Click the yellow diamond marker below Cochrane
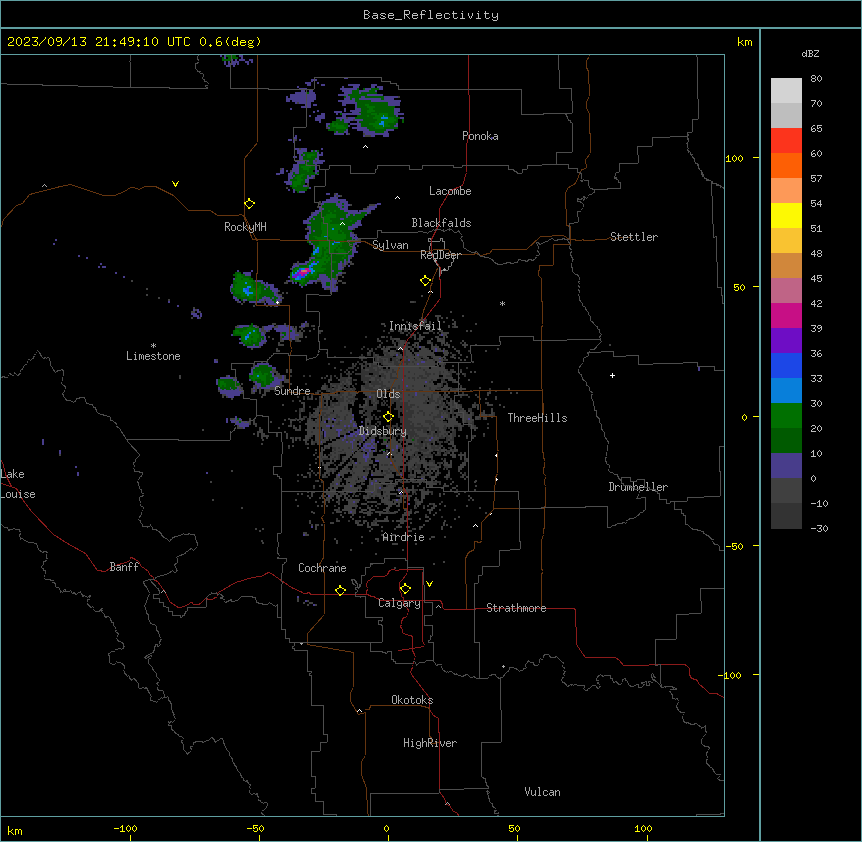The height and width of the screenshot is (842, 862). click(340, 590)
